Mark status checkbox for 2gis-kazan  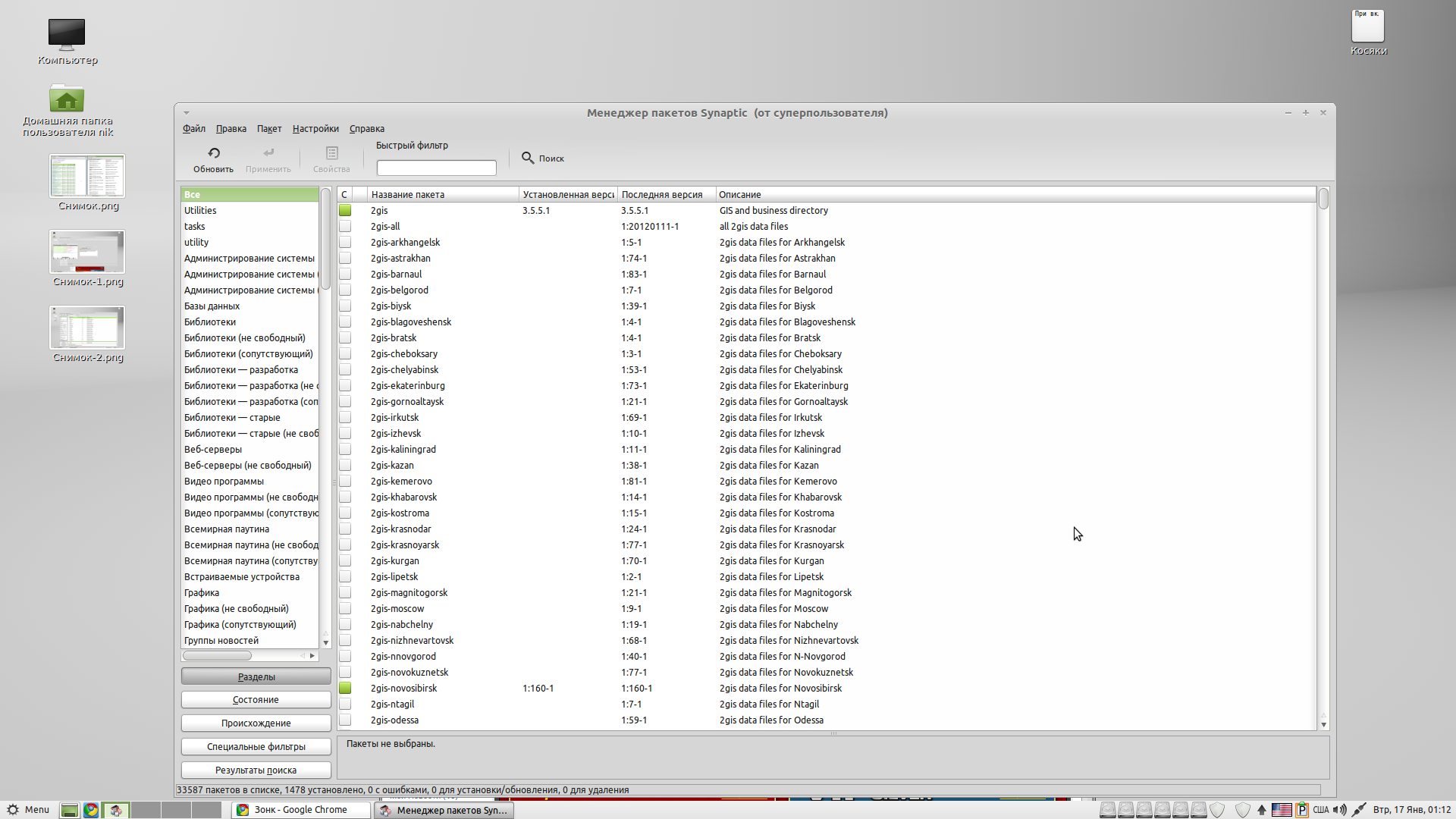pyautogui.click(x=345, y=465)
